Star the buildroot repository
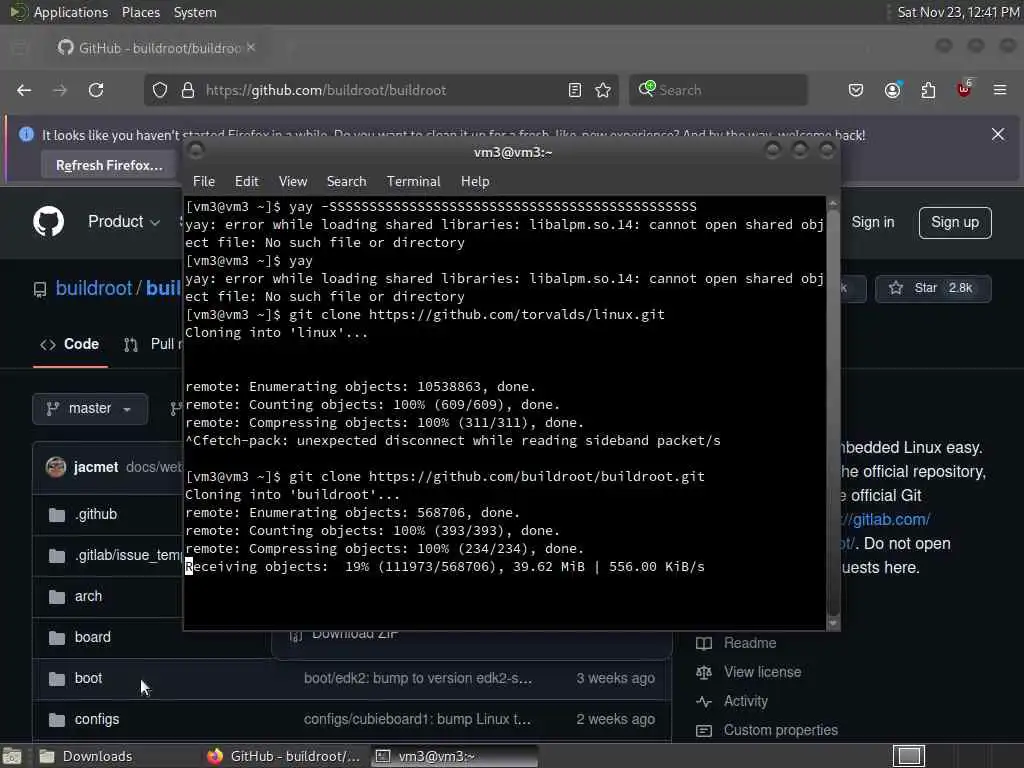Image resolution: width=1024 pixels, height=768 pixels. coord(933,288)
